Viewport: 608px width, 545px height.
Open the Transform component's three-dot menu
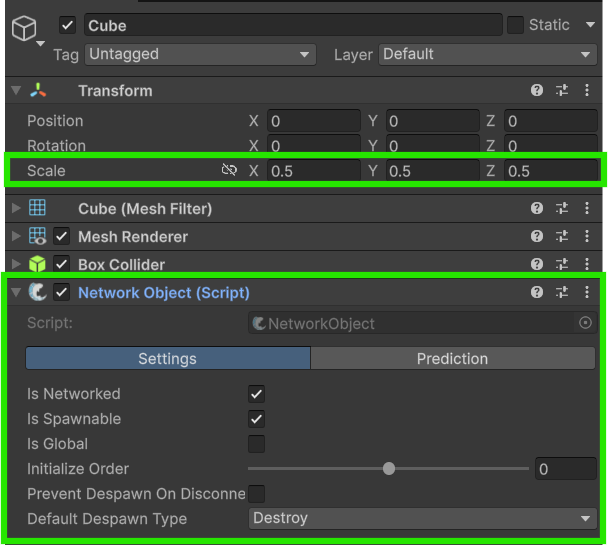[587, 90]
